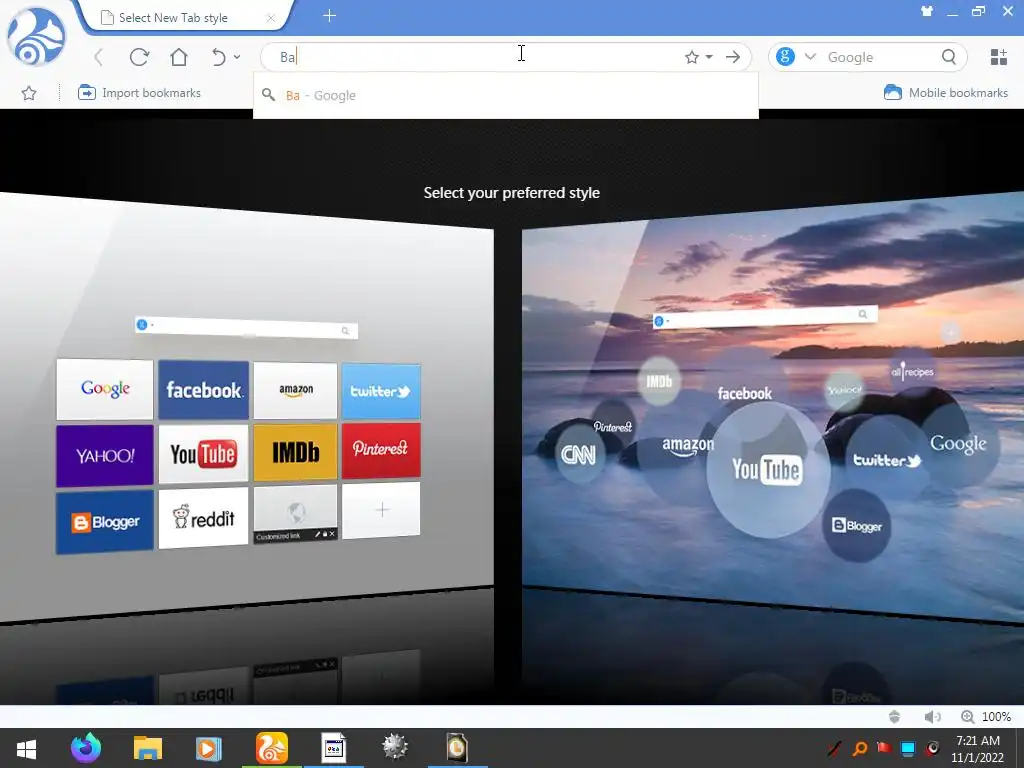Open Mobile bookmarks
The image size is (1024, 768).
coord(946,93)
